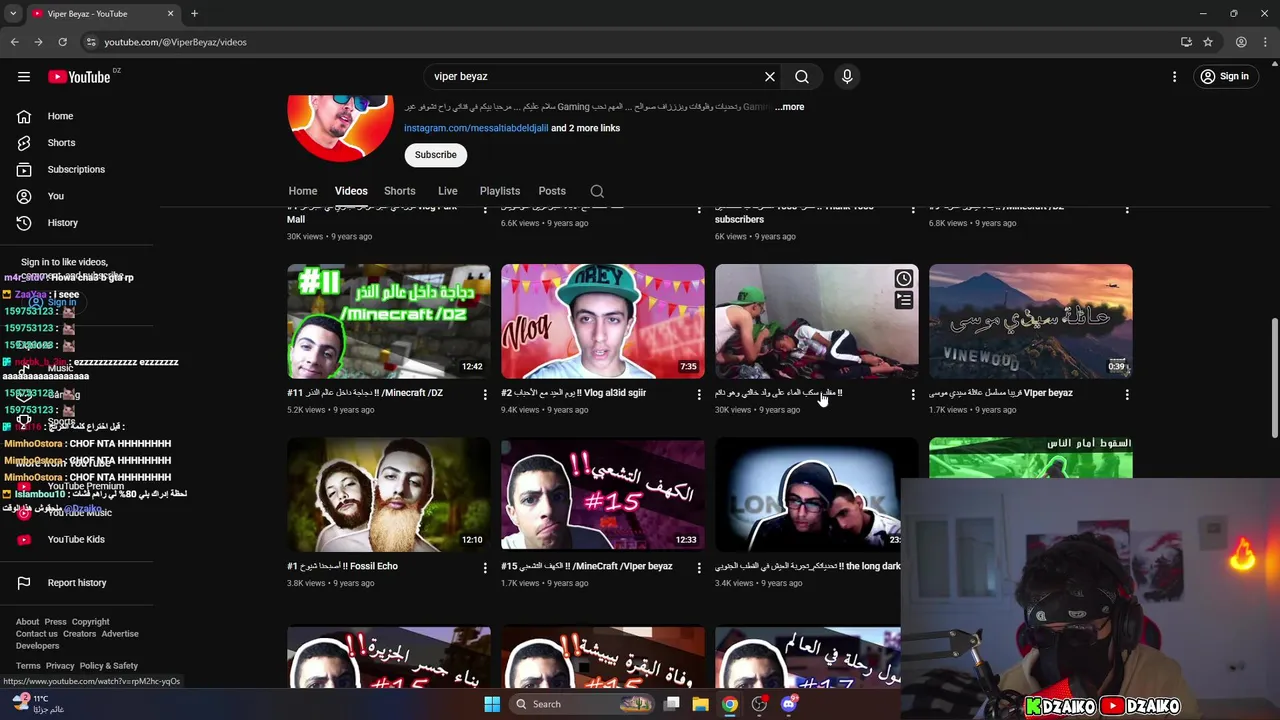Open the Windows Start menu
This screenshot has height=720, width=1280.
(492, 704)
